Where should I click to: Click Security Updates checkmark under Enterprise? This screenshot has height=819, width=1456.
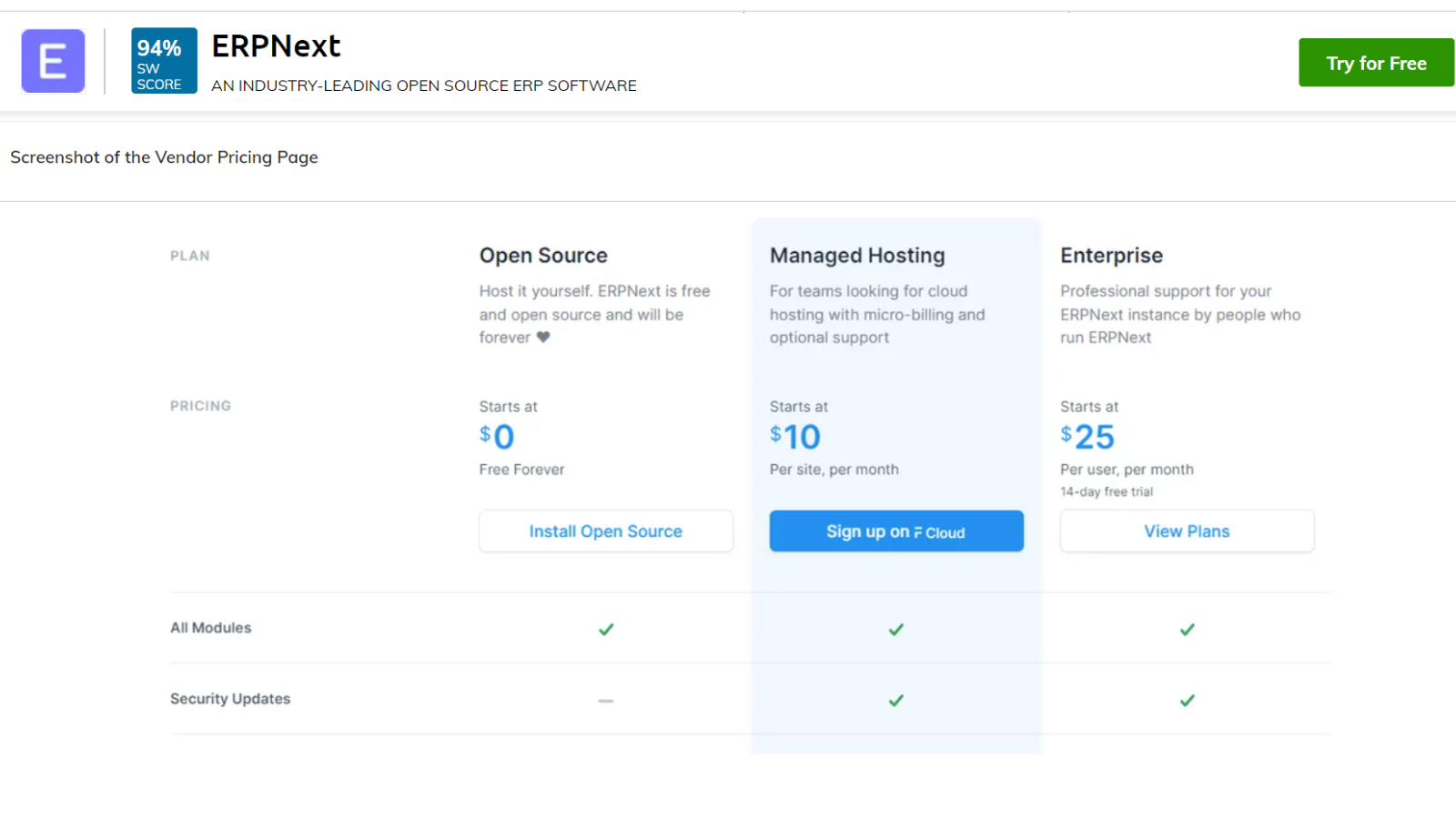1188,700
